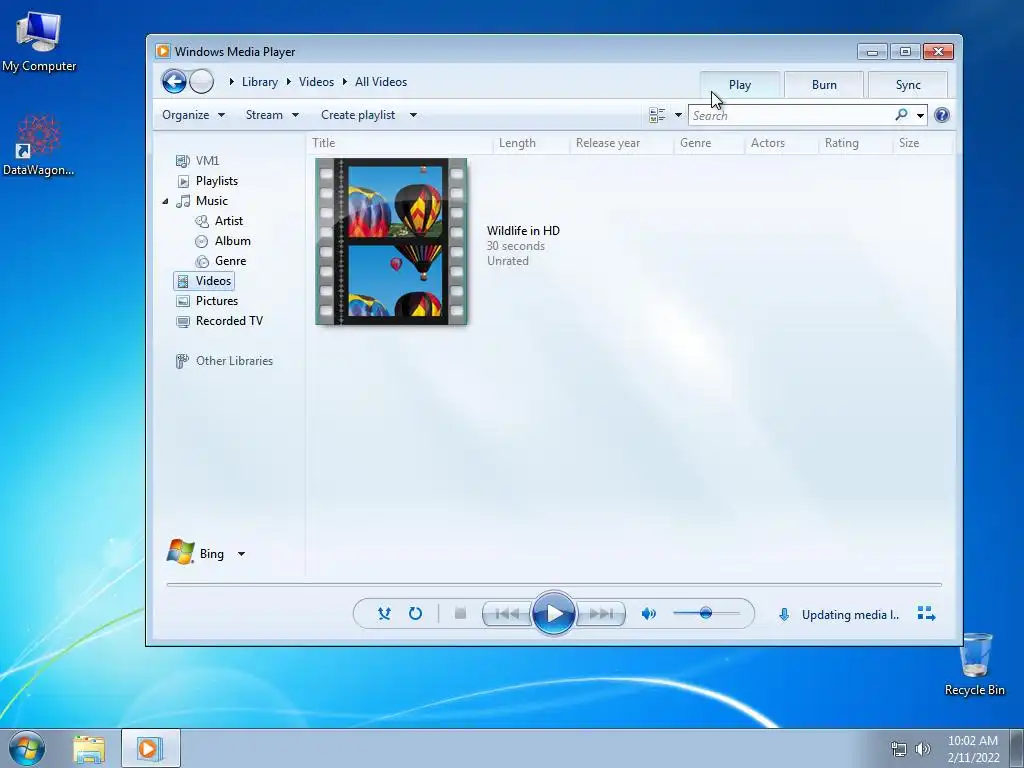Select VM1 library in the sidebar

click(198, 161)
